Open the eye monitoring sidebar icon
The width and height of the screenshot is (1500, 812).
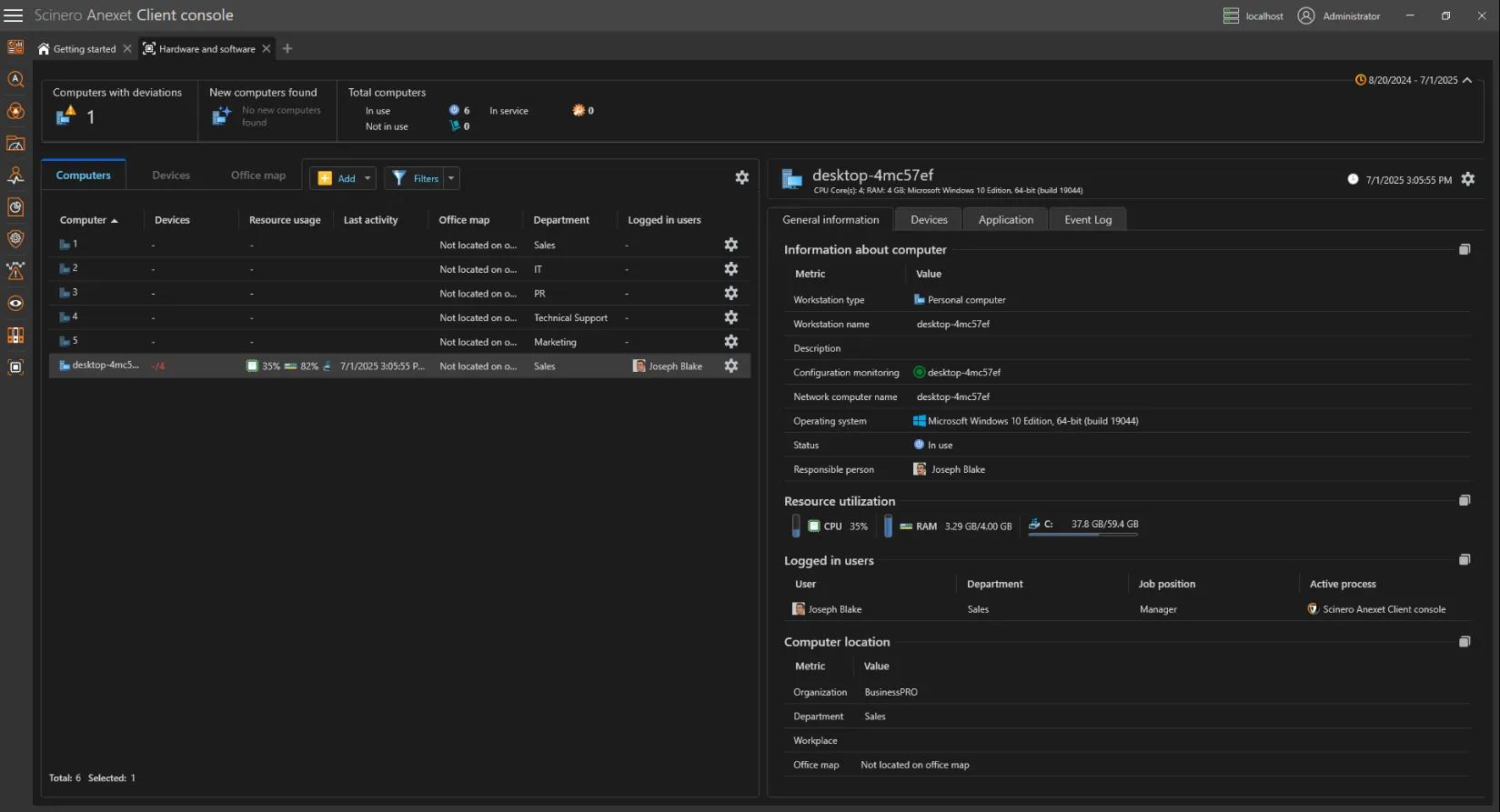15,304
